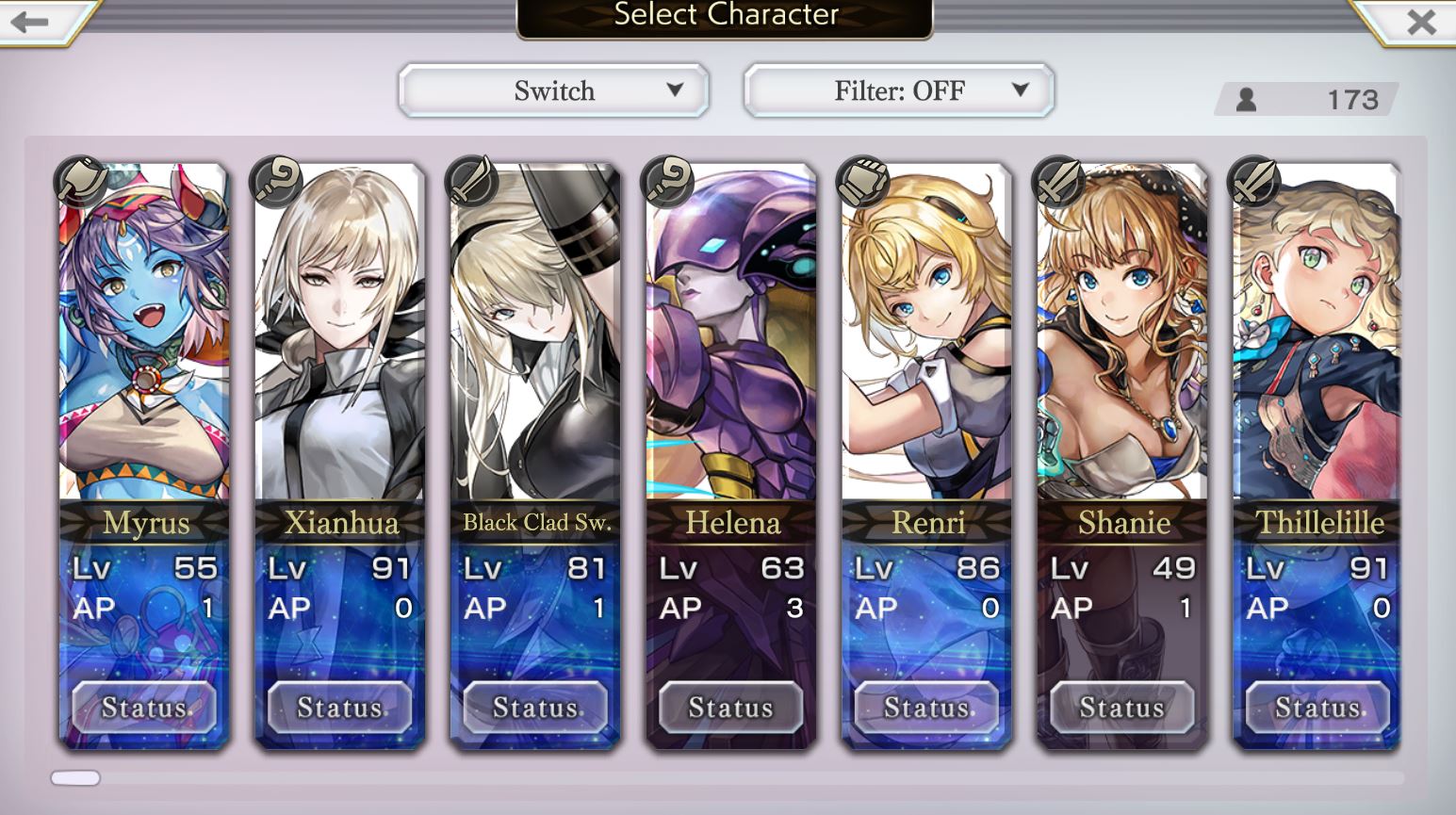
Task: Click the katana icon on Black Clad Sw.
Action: point(471,181)
